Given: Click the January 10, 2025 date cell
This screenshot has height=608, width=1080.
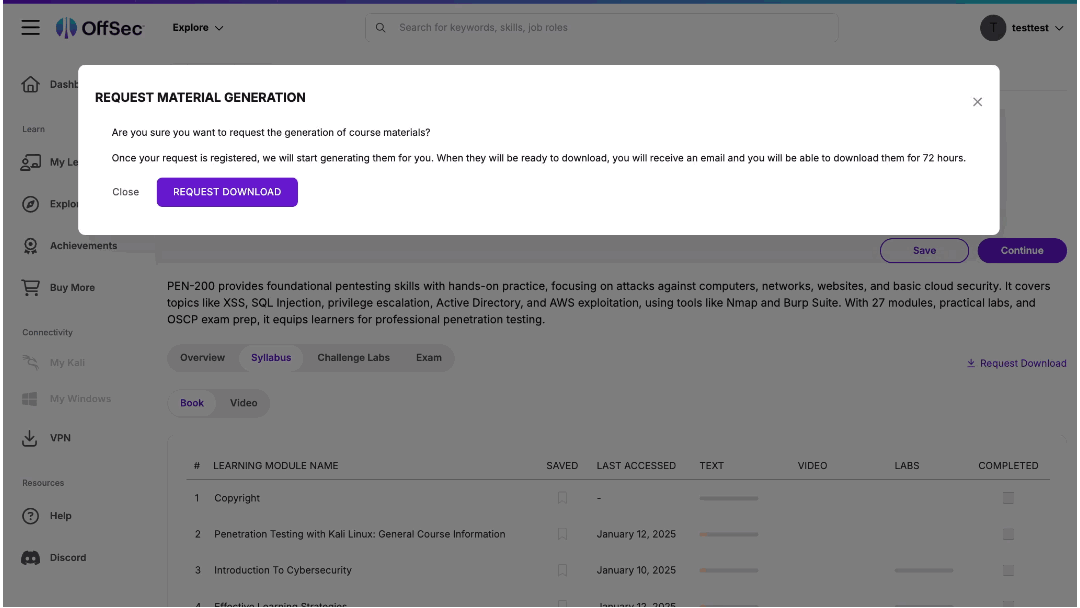Looking at the screenshot, I should coord(636,570).
